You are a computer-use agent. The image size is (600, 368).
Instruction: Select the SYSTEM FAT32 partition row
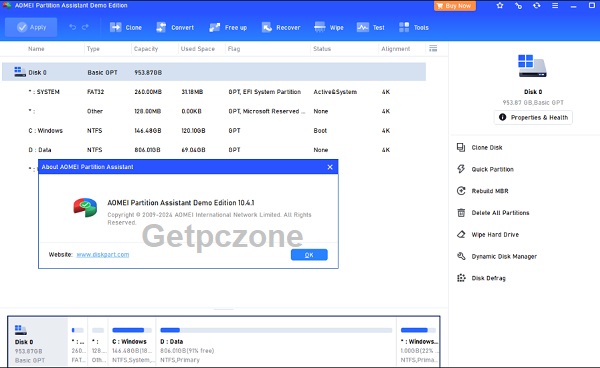point(214,92)
